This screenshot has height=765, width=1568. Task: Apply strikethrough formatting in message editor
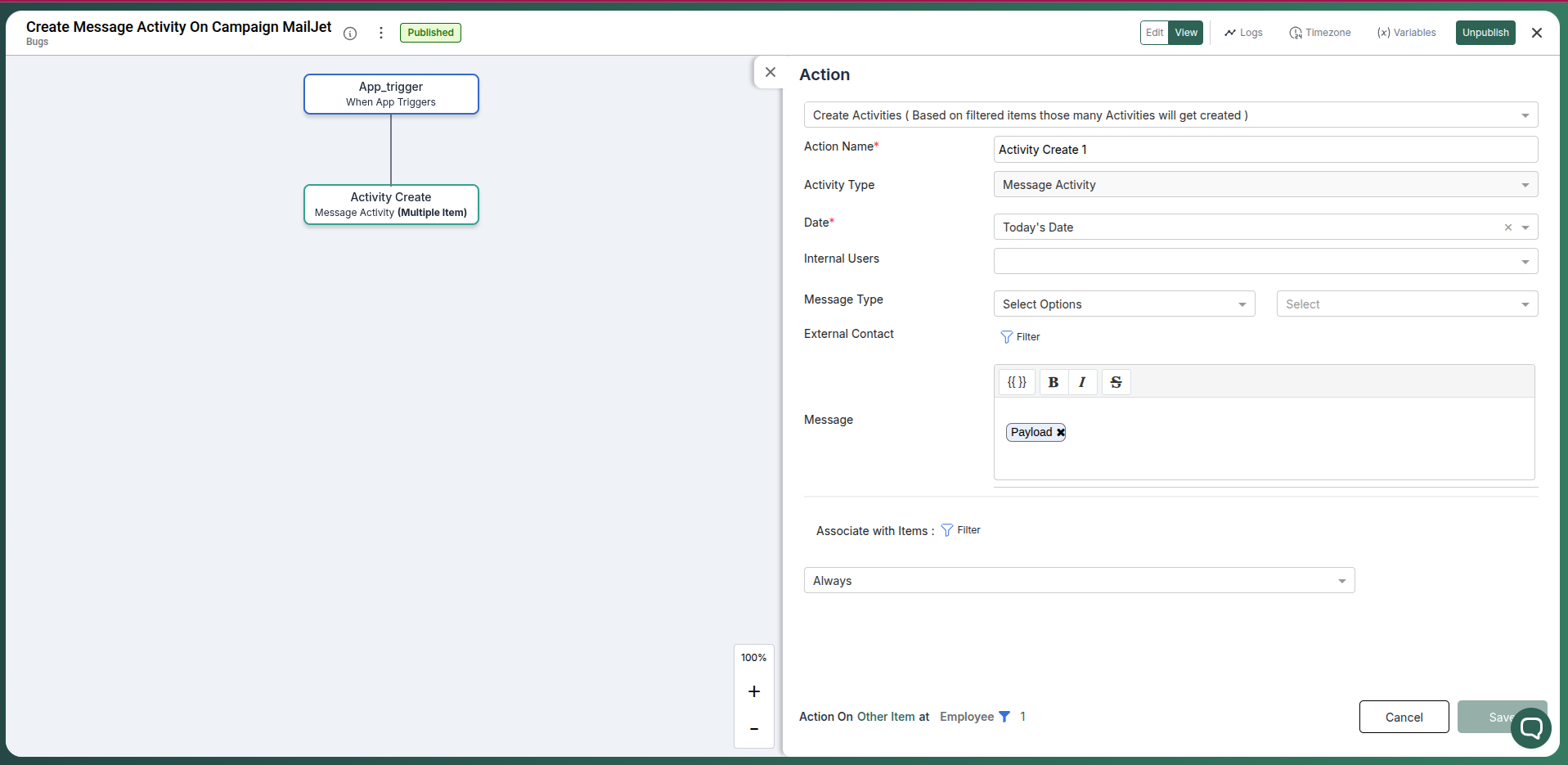(1116, 382)
